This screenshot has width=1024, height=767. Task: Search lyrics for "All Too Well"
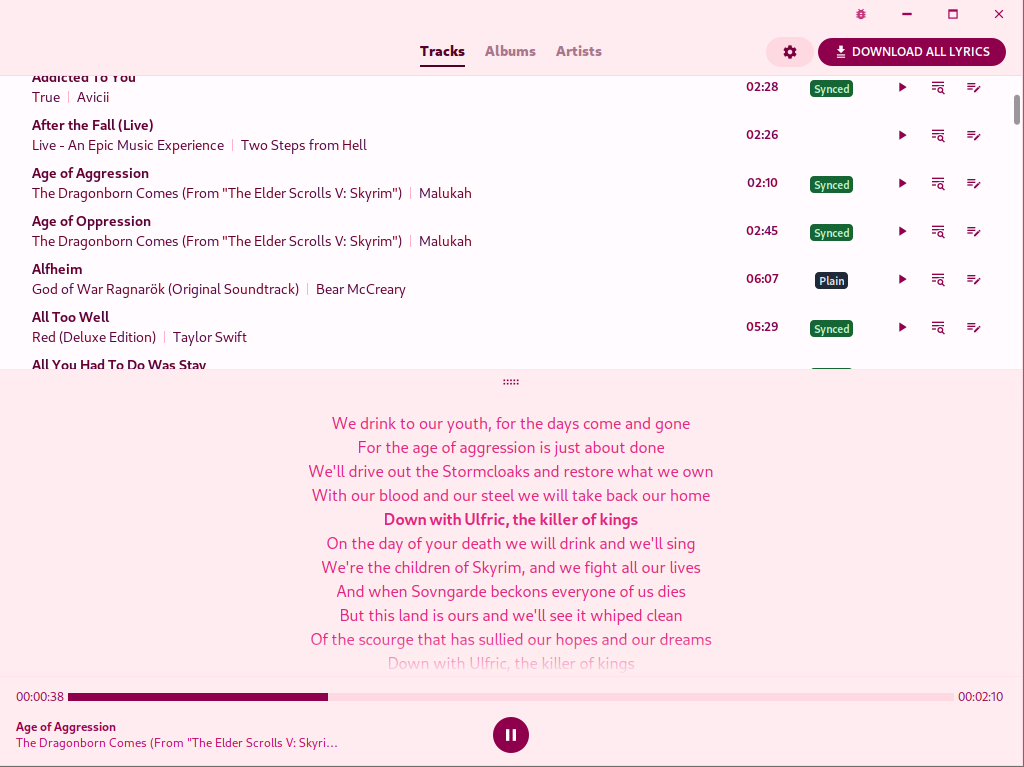[938, 327]
